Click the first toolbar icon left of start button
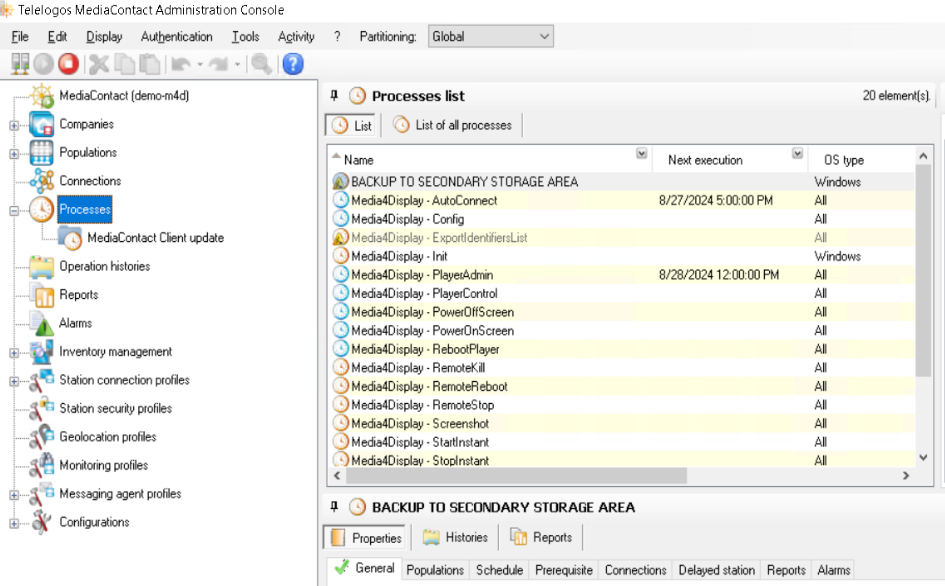 19,64
